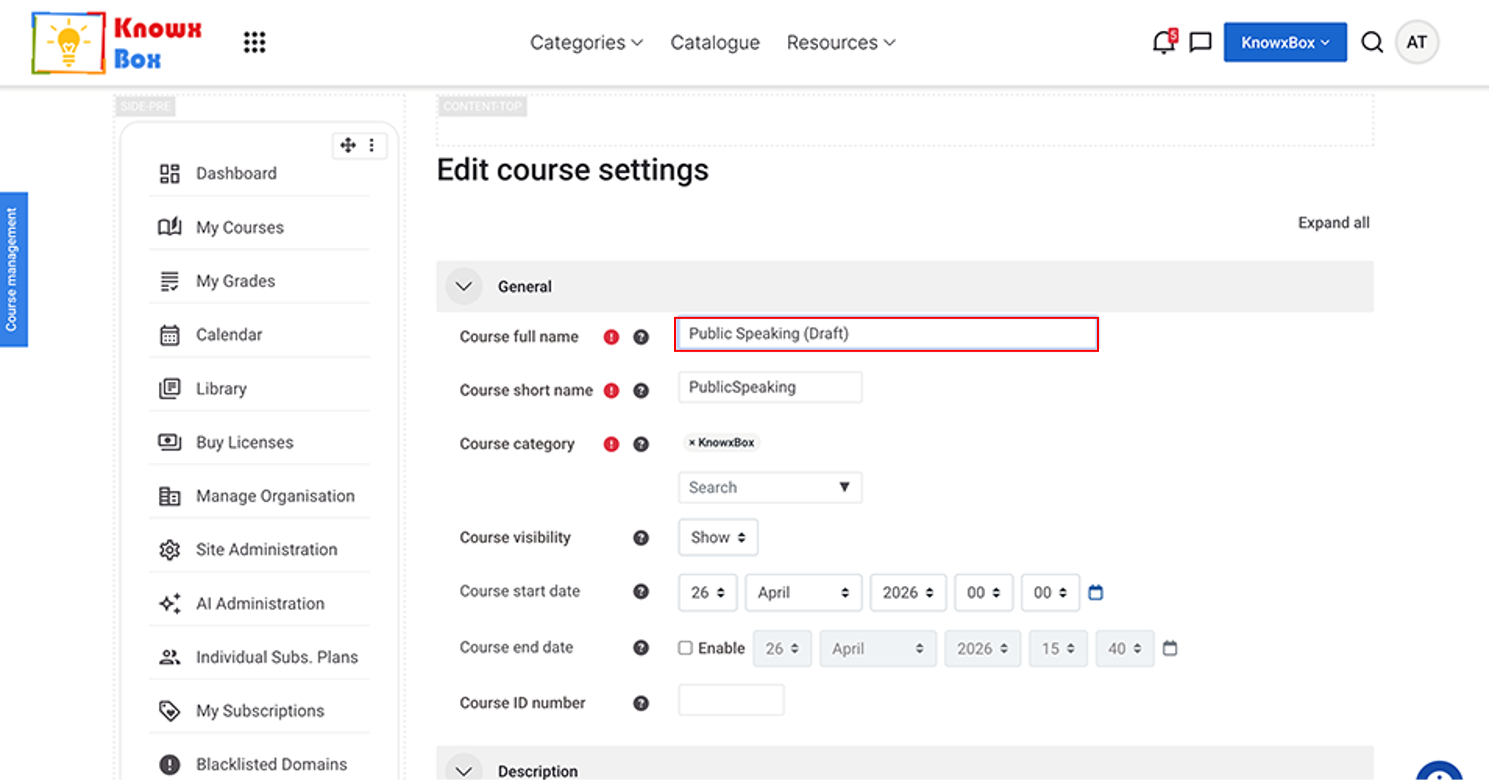
Task: Click the My Courses book icon
Action: (x=170, y=227)
